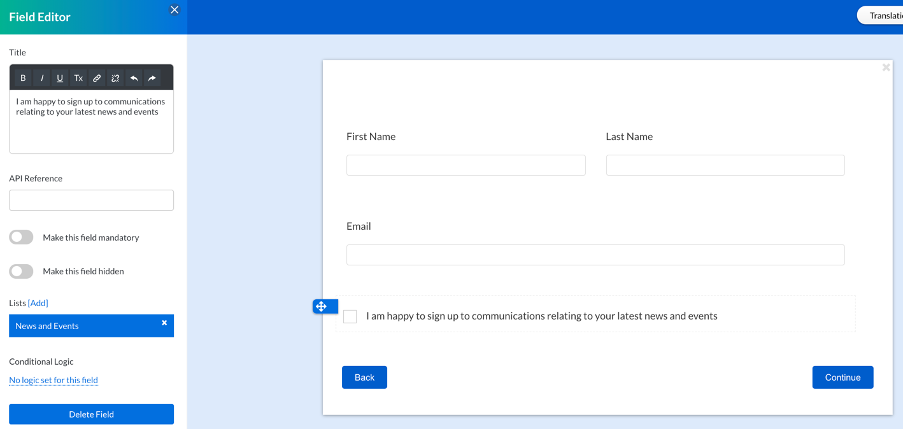The width and height of the screenshot is (904, 430).
Task: Apply bold formatting in Title toolbar
Action: coord(23,78)
